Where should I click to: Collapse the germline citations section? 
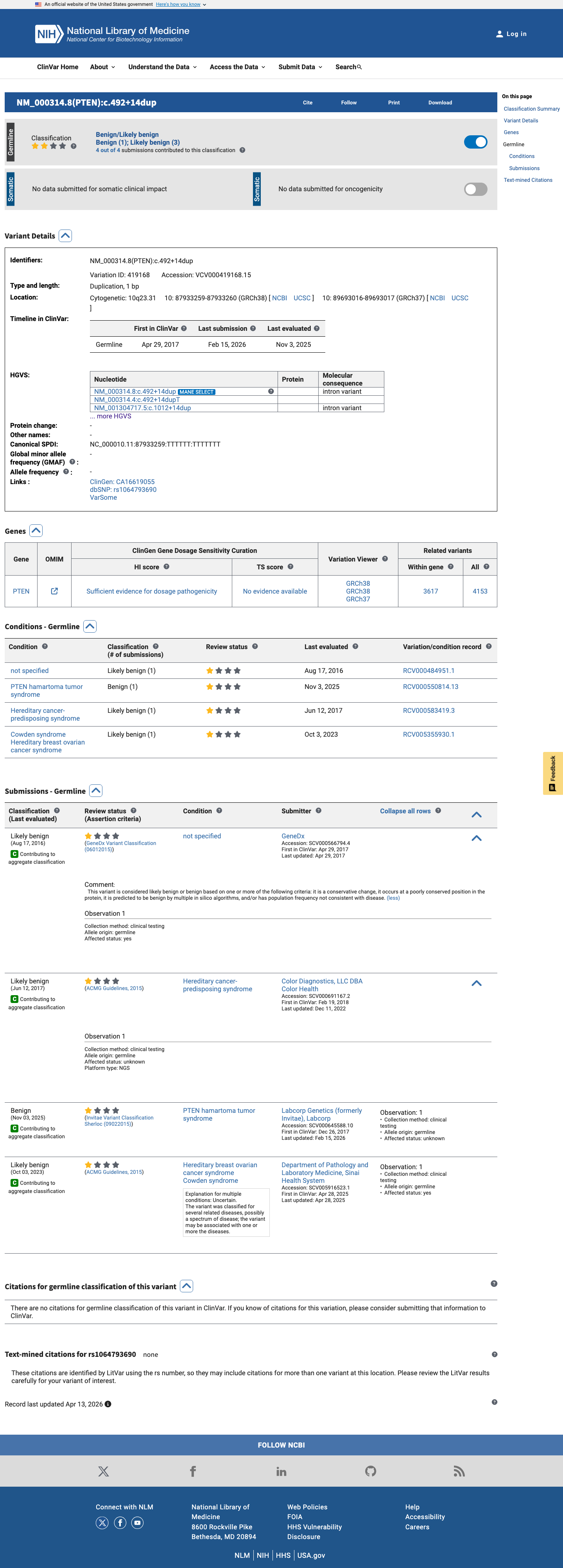pyautogui.click(x=187, y=1286)
